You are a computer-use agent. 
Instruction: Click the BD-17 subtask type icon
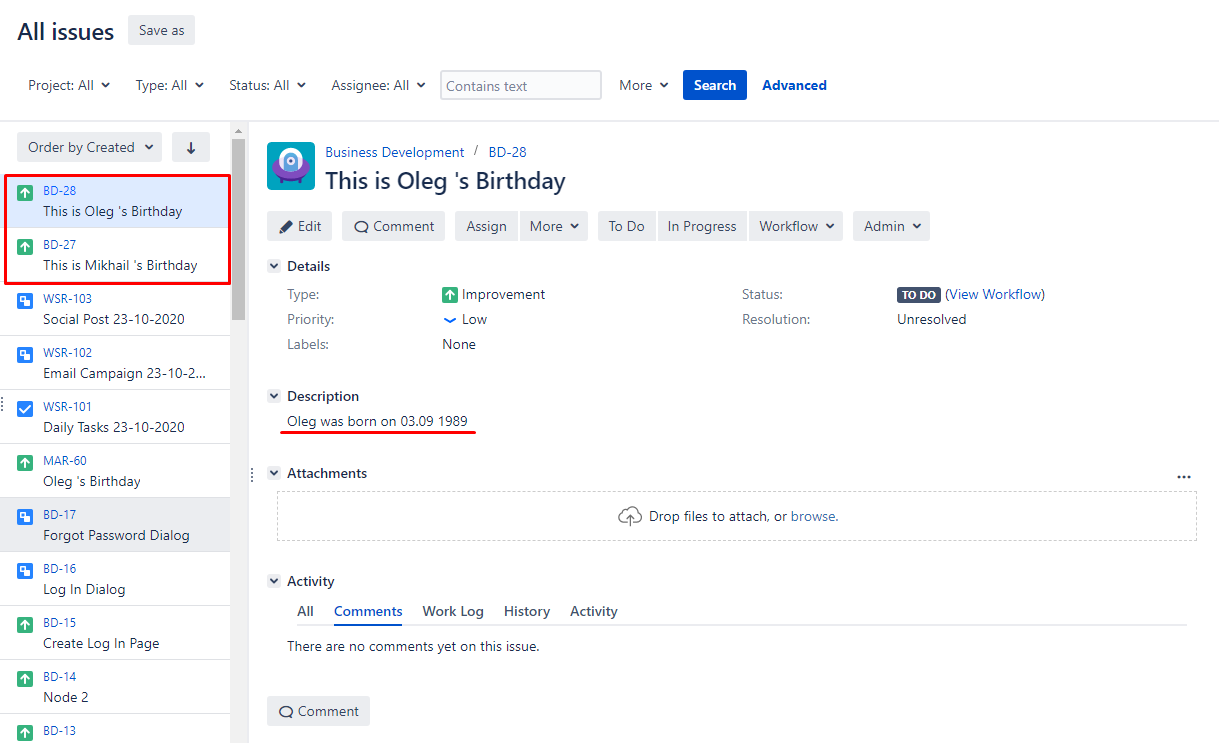26,516
